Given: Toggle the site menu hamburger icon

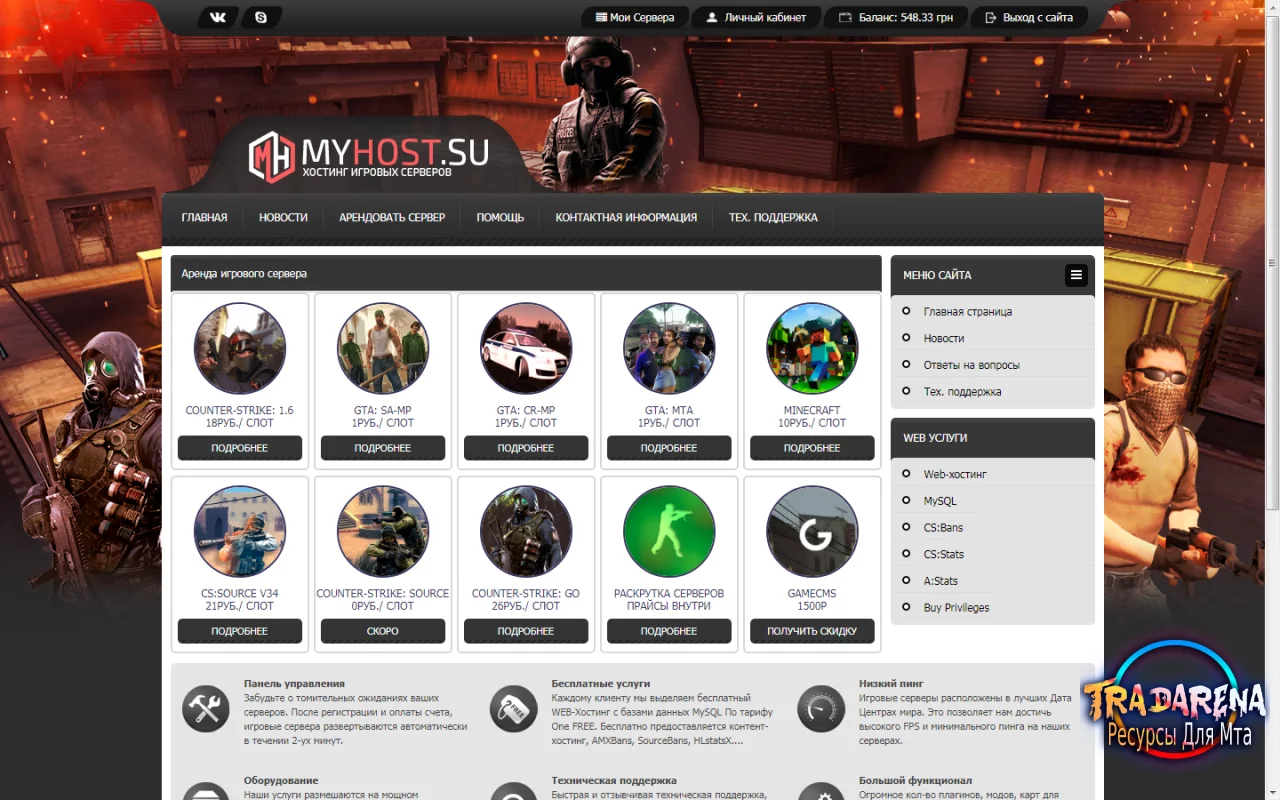Looking at the screenshot, I should coord(1076,275).
